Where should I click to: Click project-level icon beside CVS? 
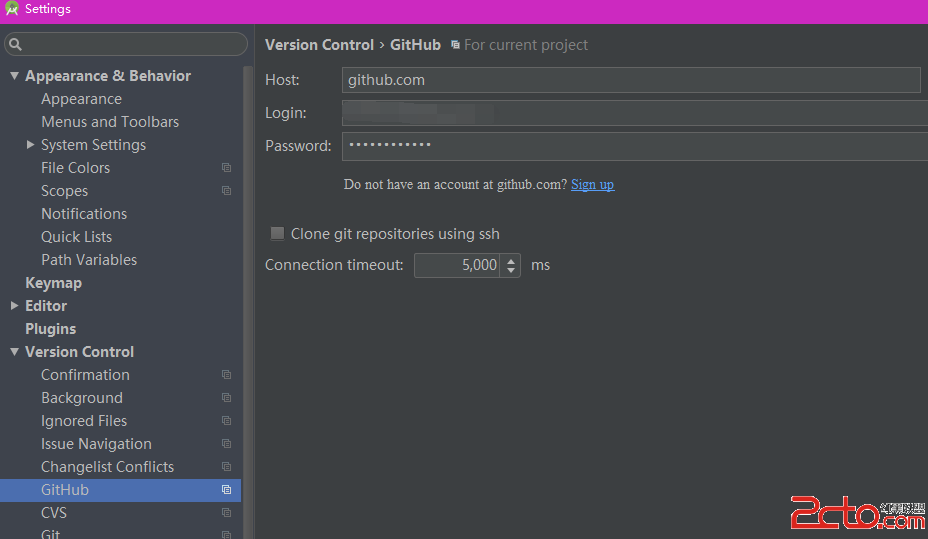point(226,512)
